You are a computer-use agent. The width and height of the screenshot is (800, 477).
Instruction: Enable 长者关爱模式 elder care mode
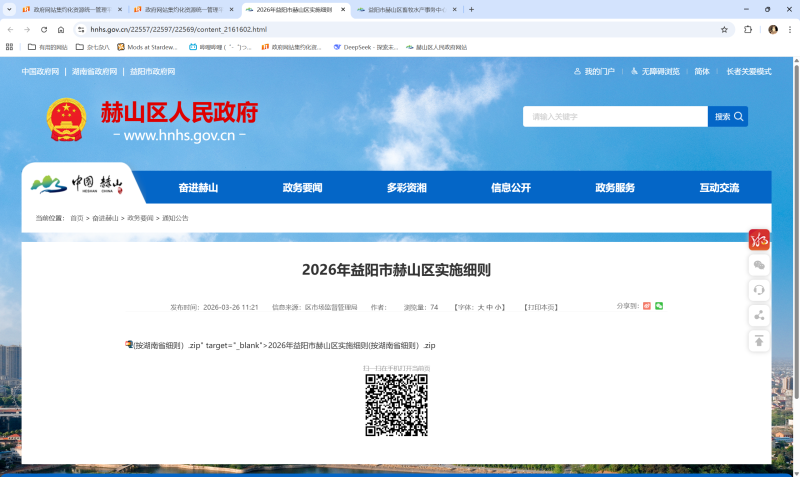tap(748, 72)
